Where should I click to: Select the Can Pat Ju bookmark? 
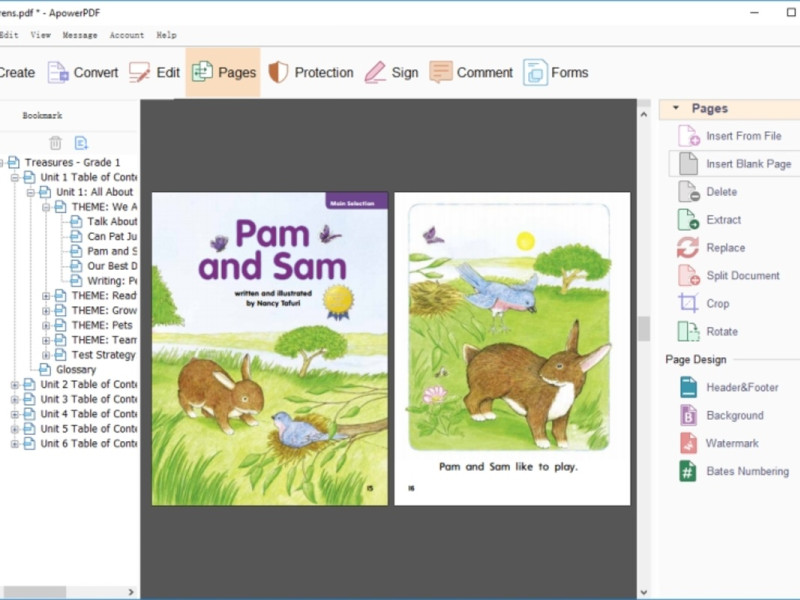tap(112, 236)
